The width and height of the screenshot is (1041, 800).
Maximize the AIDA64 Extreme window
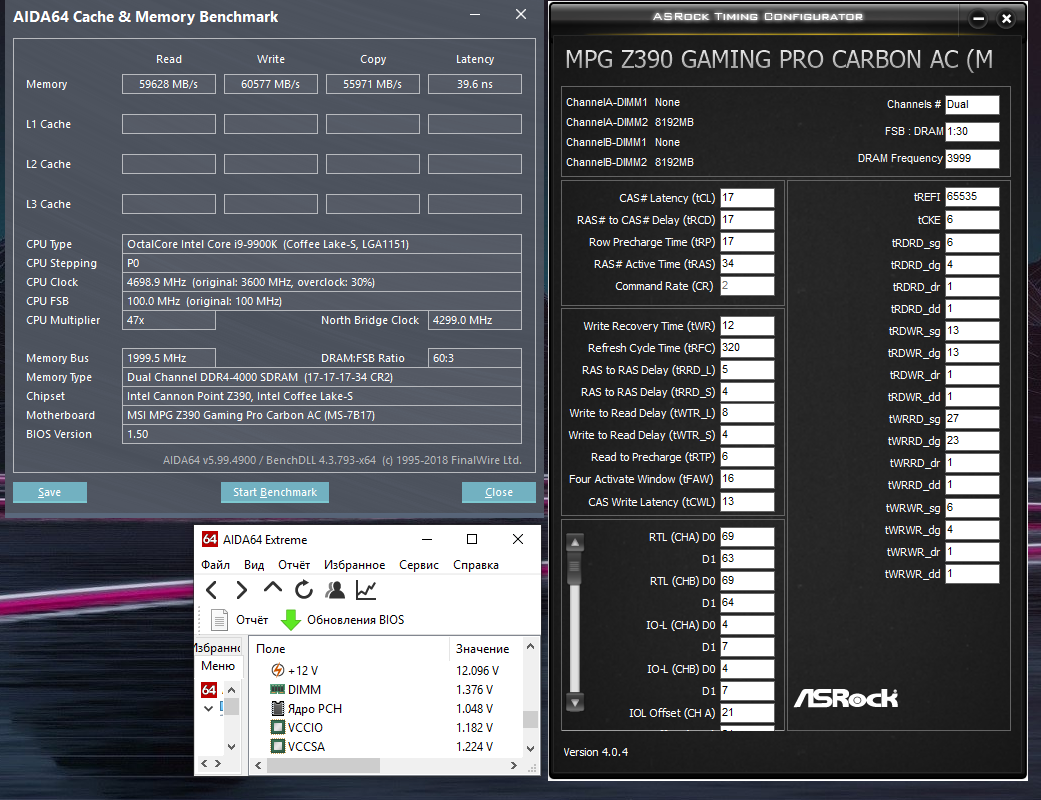point(472,539)
